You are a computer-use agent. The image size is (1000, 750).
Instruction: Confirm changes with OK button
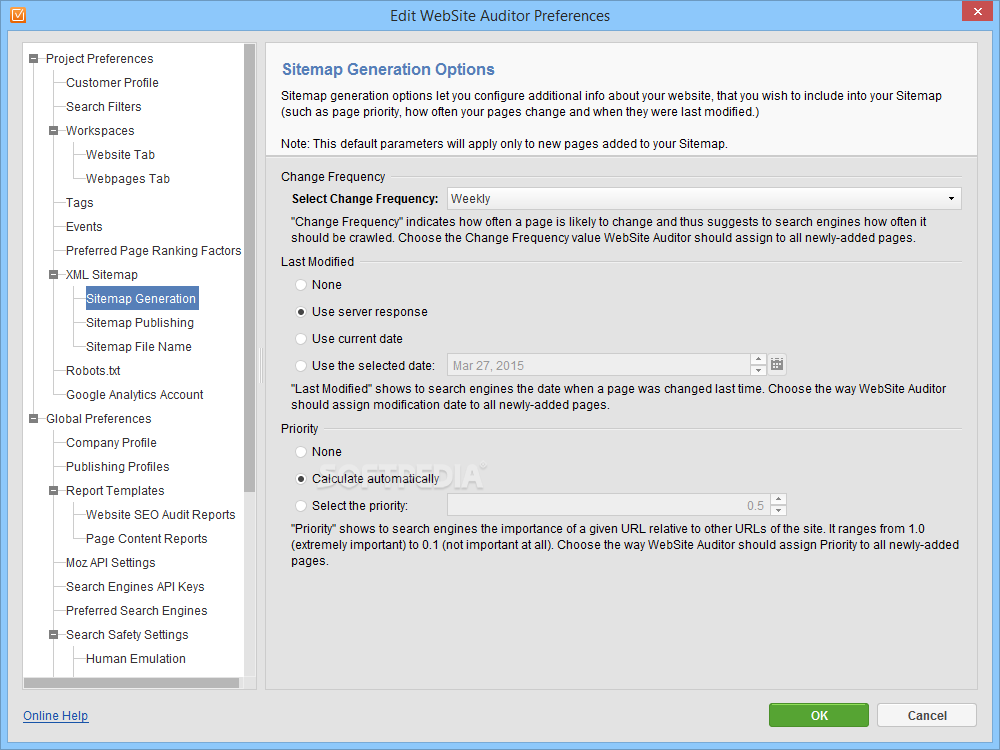tap(819, 715)
